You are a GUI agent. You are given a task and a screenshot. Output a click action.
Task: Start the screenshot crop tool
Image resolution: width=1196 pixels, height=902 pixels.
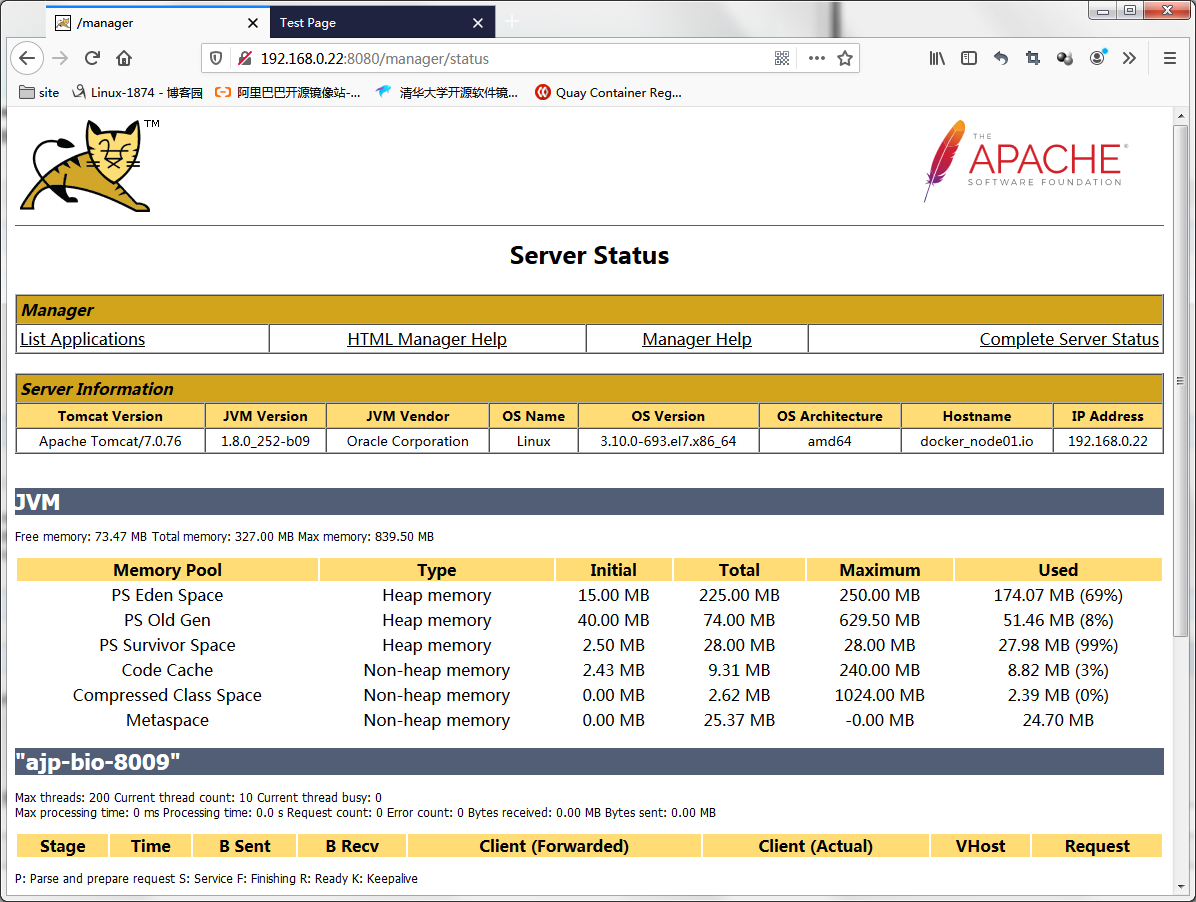(1033, 58)
